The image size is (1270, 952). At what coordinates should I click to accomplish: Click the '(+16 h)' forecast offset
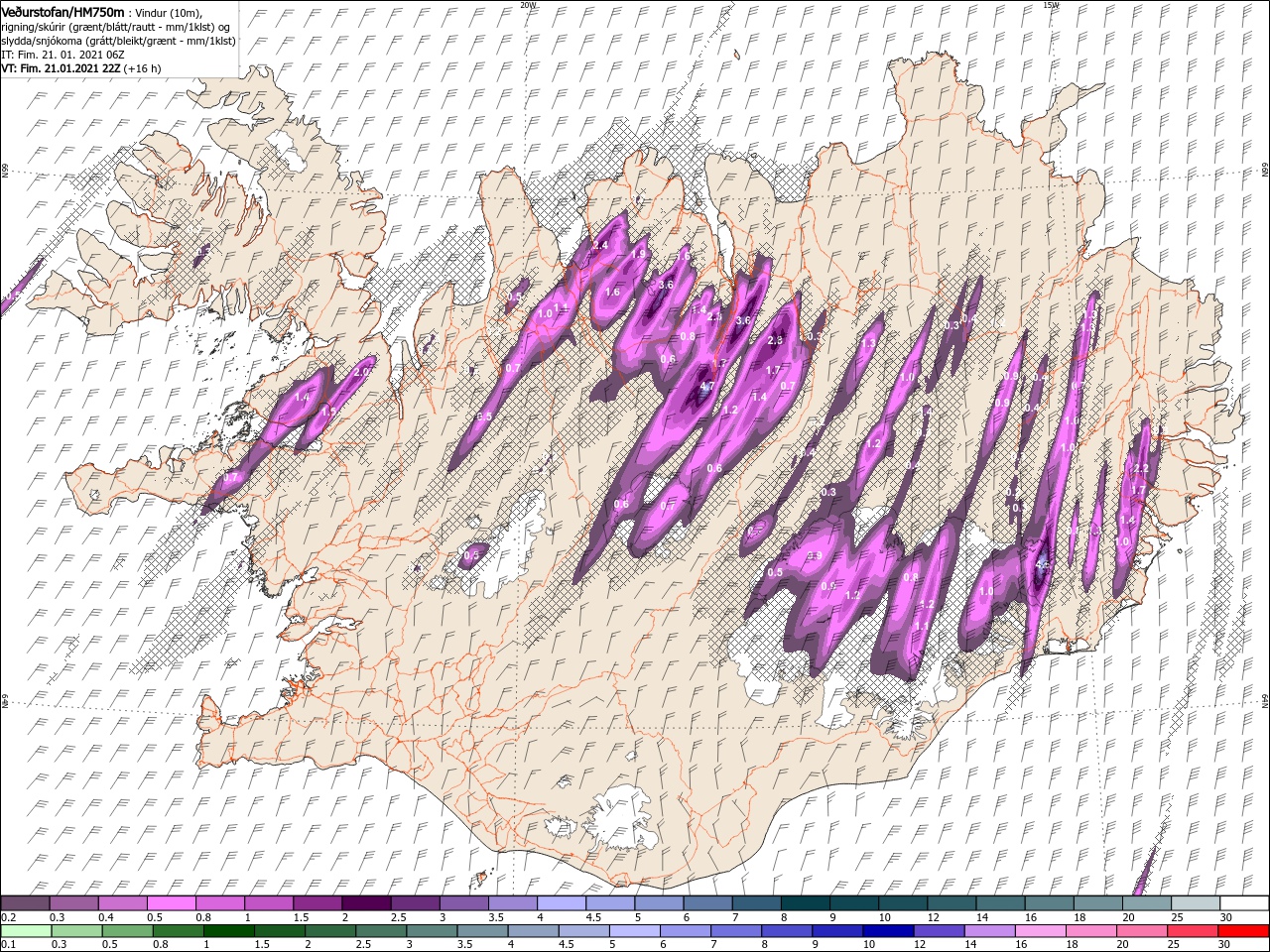(143, 68)
